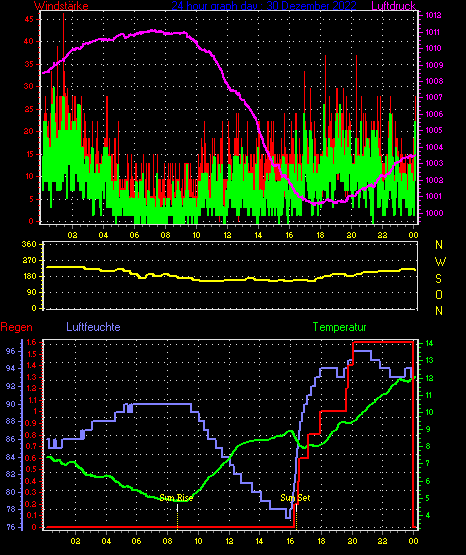Image resolution: width=466 pixels, height=555 pixels.
Task: Click the 40 value on the wind speed axis
Action: [29, 41]
